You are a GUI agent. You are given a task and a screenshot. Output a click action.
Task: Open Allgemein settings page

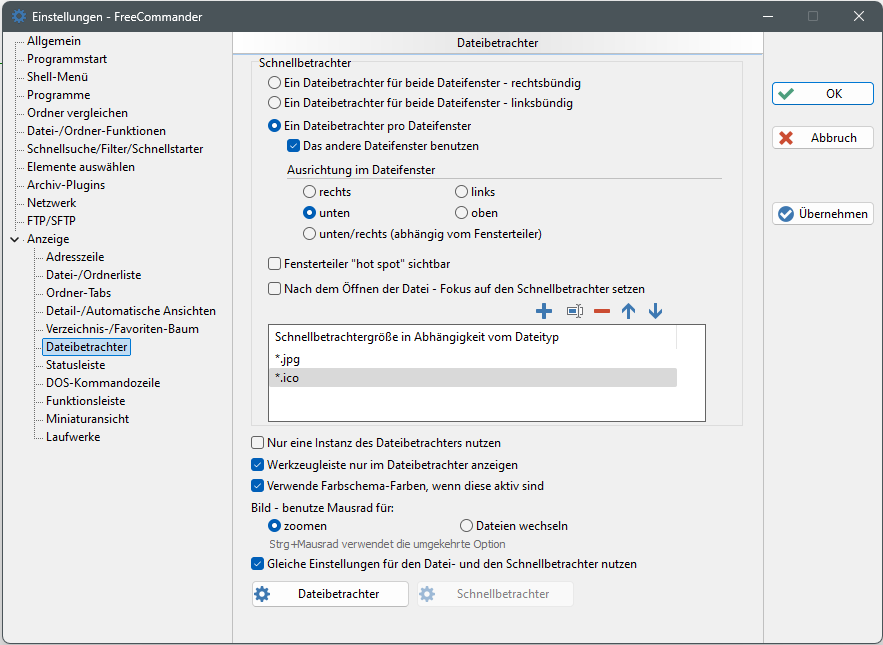click(53, 41)
